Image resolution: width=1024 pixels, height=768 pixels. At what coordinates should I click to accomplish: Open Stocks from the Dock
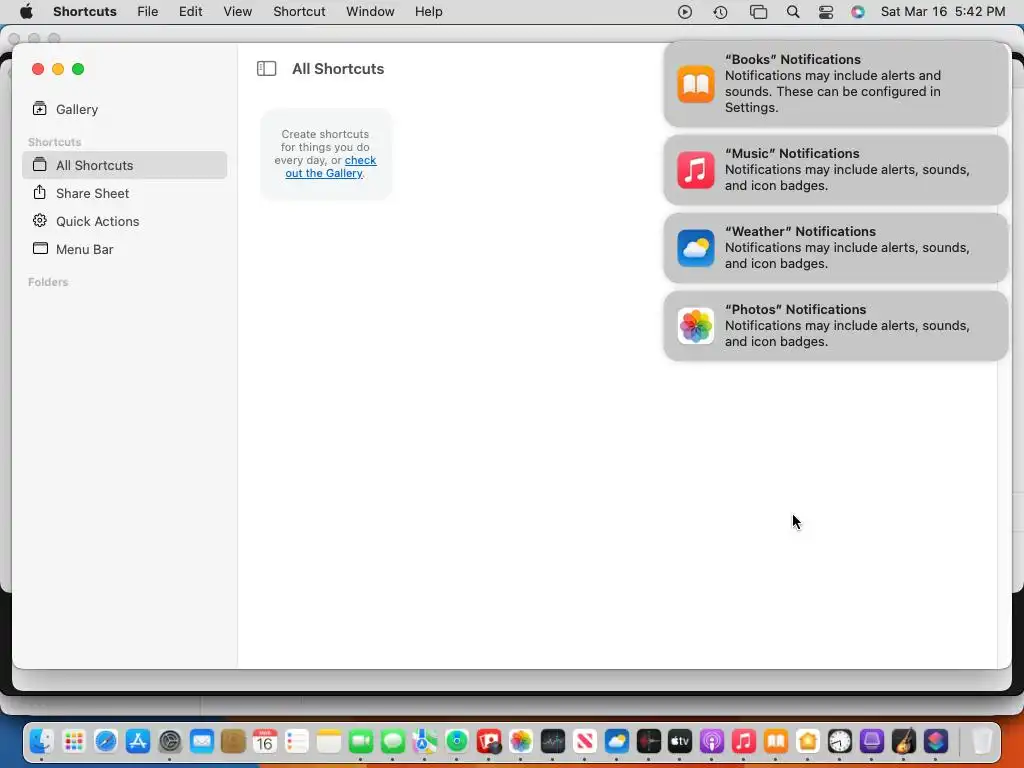coord(552,741)
